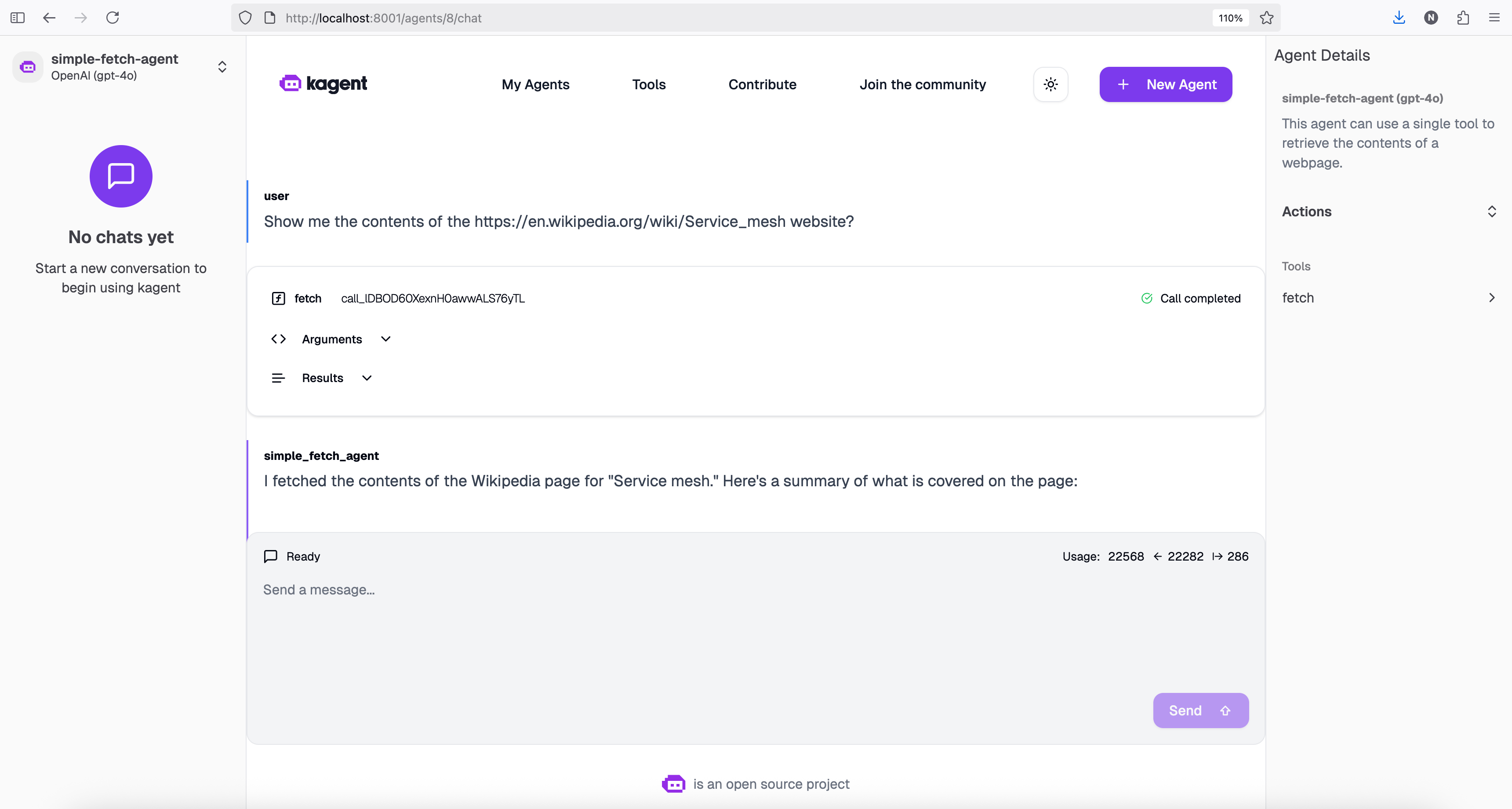Image resolution: width=1512 pixels, height=809 pixels.
Task: Click the New Agent button
Action: pyautogui.click(x=1165, y=84)
